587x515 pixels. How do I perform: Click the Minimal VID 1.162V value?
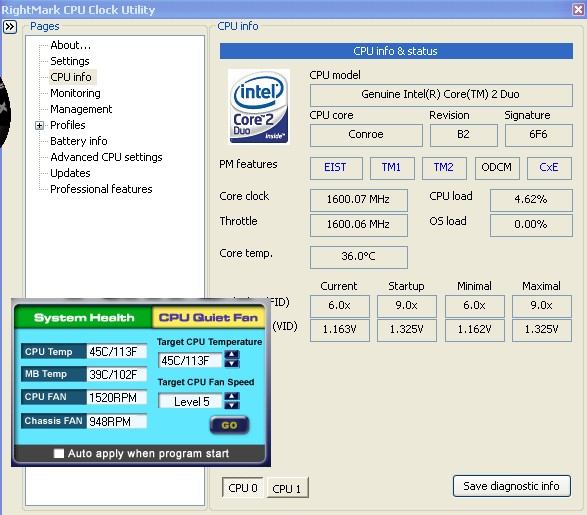coord(475,330)
